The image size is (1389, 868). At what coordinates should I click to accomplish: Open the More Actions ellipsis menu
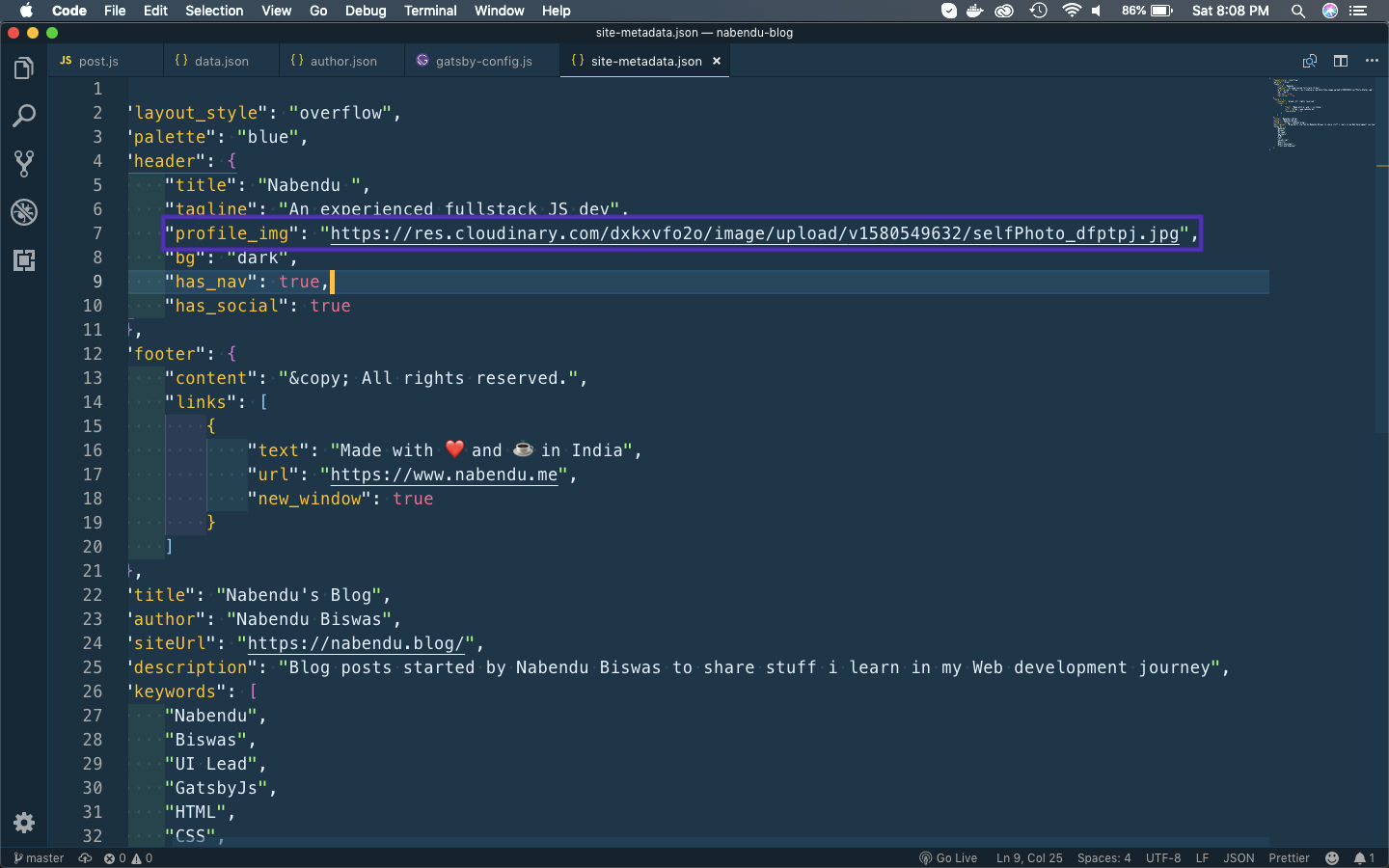tap(1372, 61)
